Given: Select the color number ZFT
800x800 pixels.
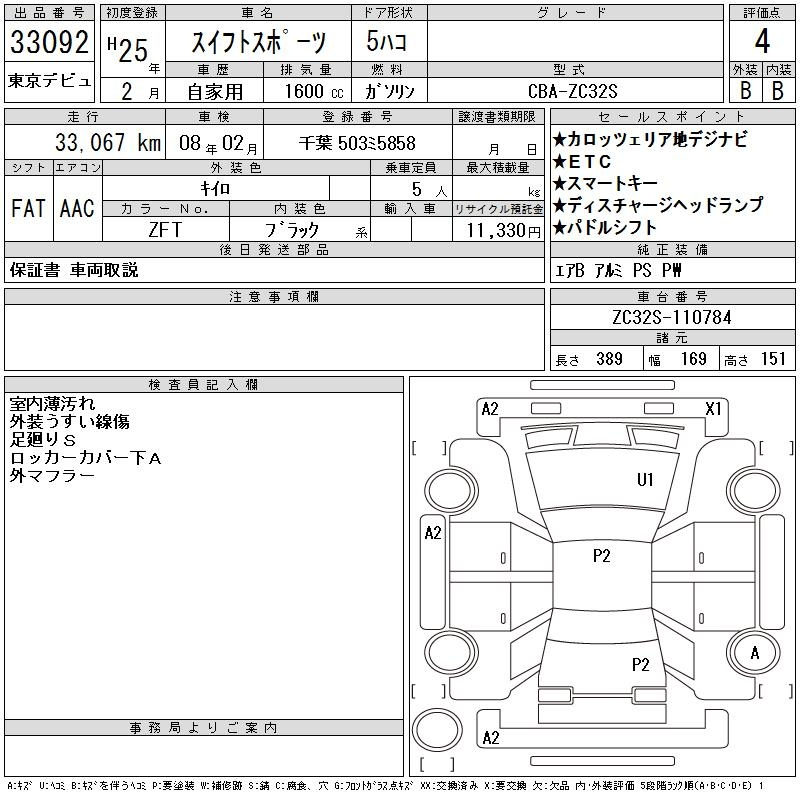Looking at the screenshot, I should [165, 229].
